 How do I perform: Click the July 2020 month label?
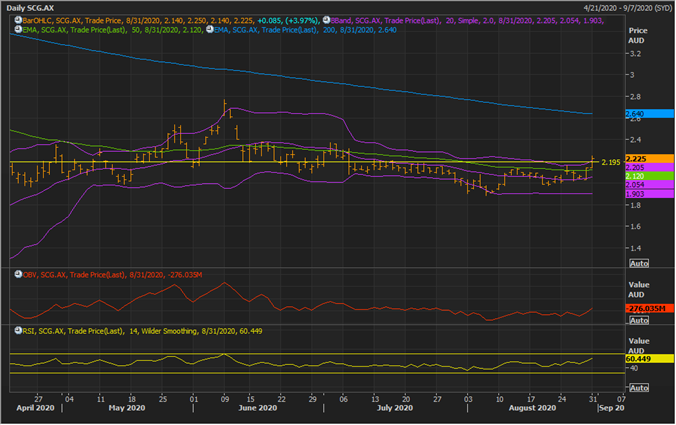(x=395, y=408)
